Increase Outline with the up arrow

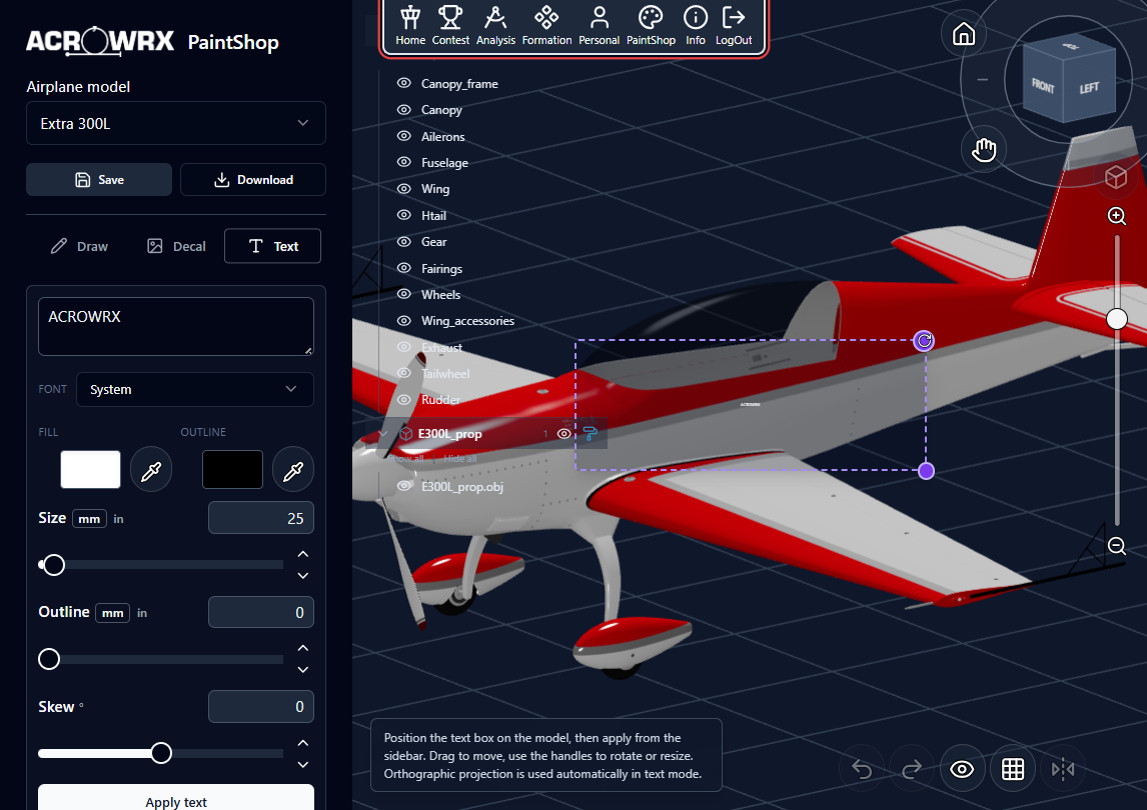point(303,648)
